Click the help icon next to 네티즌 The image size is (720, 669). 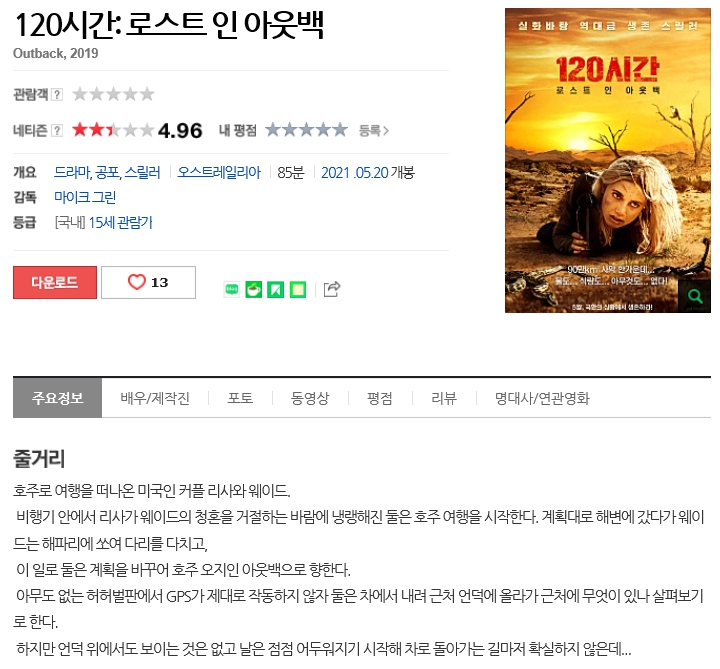(56, 131)
